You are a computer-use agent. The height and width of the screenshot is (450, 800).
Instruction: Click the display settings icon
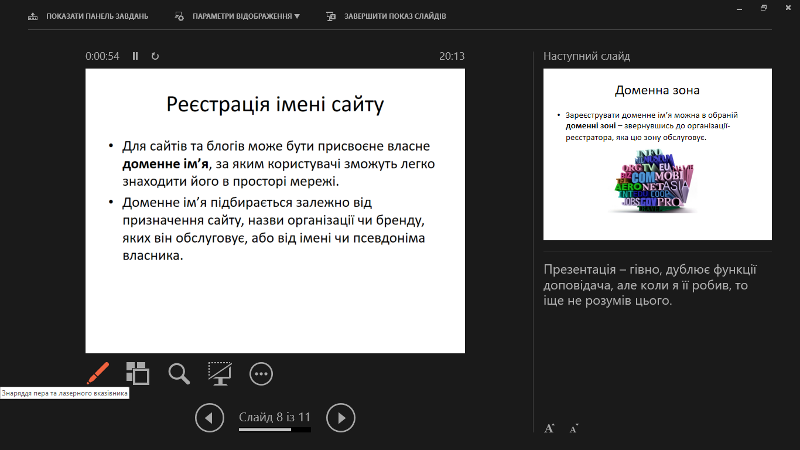[179, 16]
